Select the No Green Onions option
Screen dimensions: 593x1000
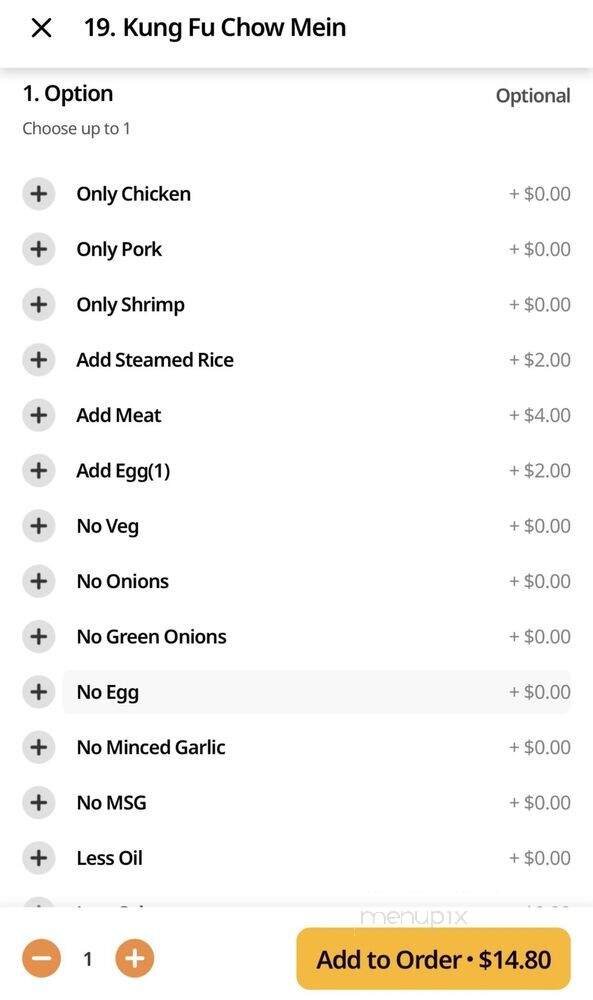coord(38,636)
